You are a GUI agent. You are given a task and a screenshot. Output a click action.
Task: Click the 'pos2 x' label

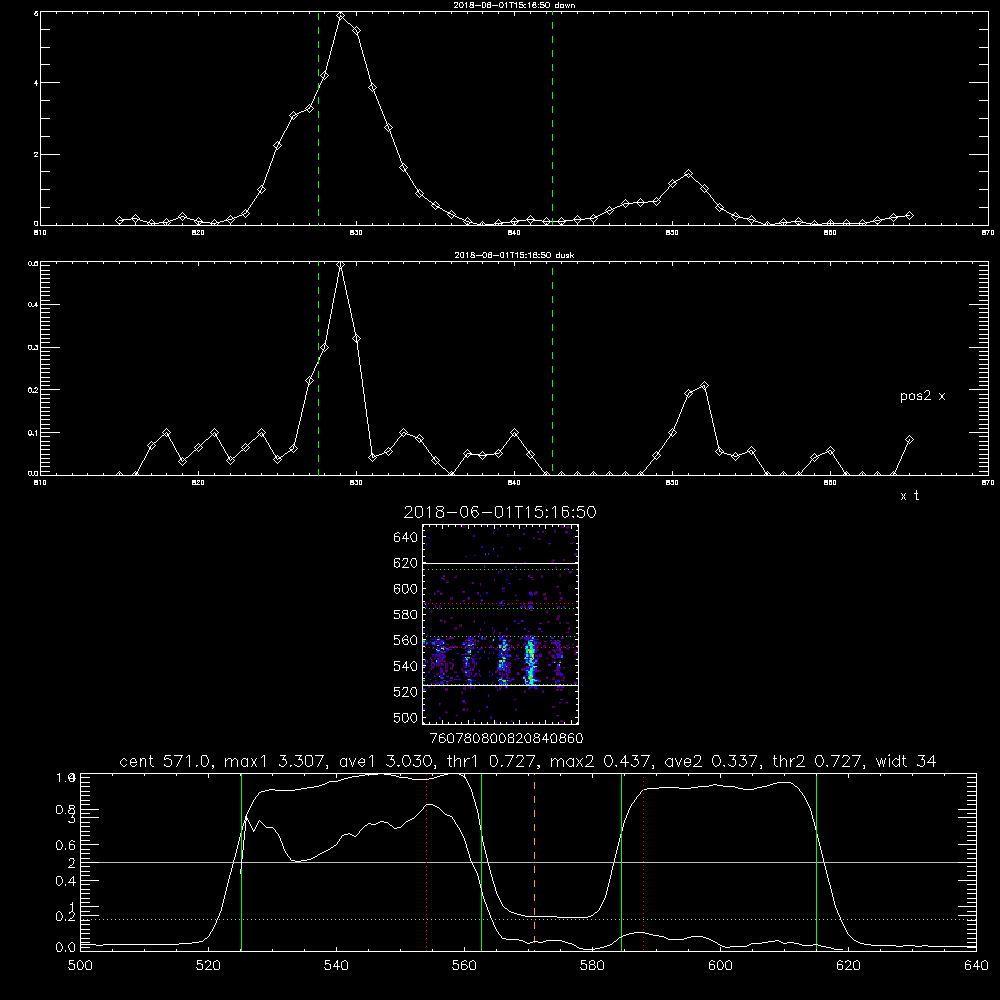coord(922,396)
